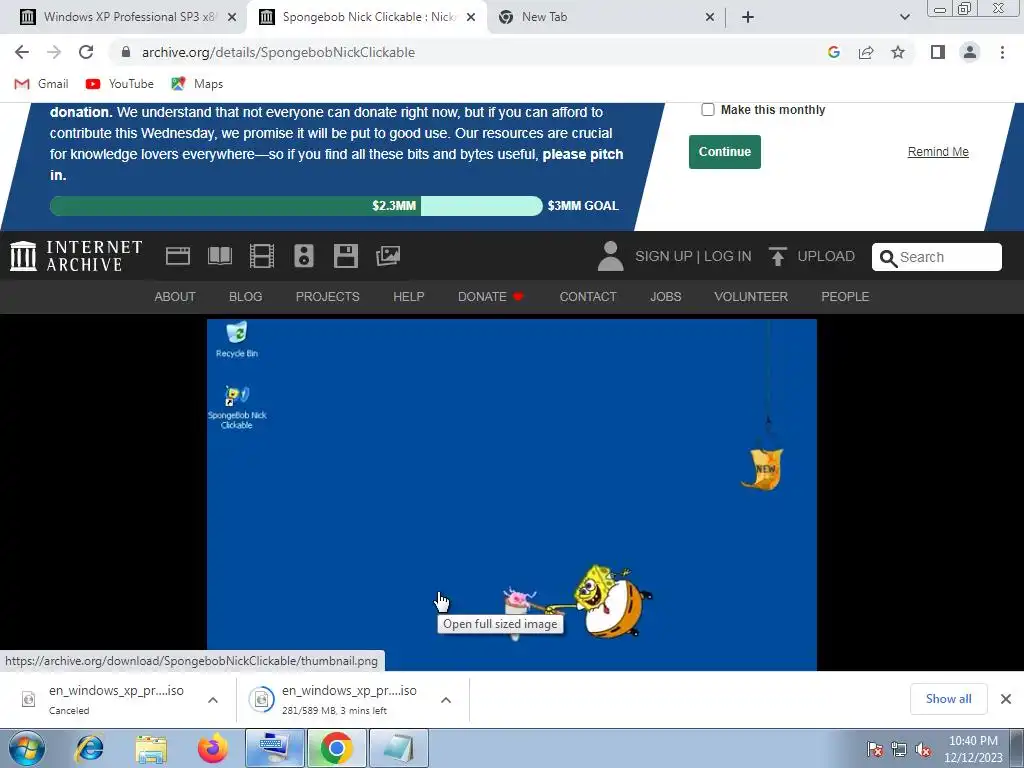Open the HELP menu item
Screen dimensions: 1024x768
(408, 296)
